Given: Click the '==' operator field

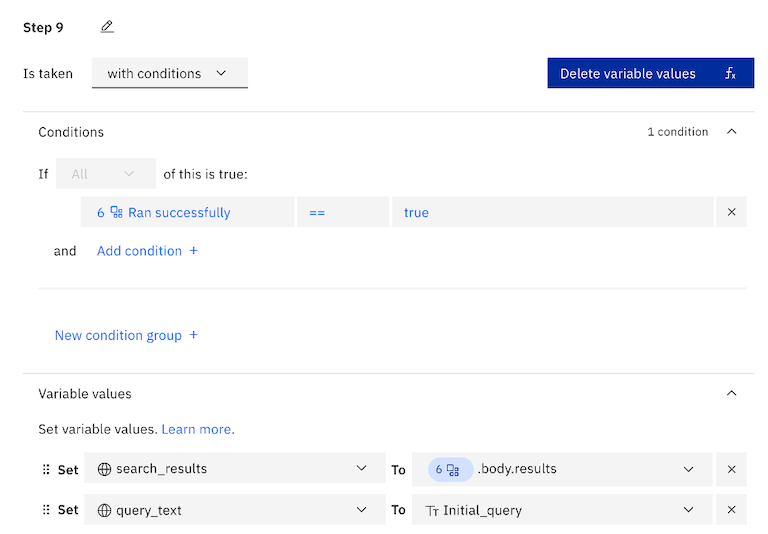Looking at the screenshot, I should pos(342,212).
